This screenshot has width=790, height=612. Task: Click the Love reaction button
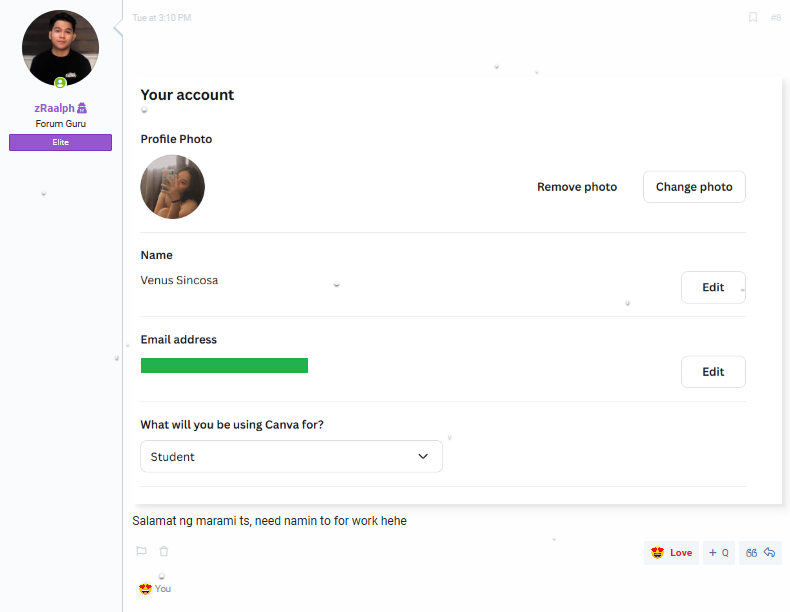coord(671,553)
